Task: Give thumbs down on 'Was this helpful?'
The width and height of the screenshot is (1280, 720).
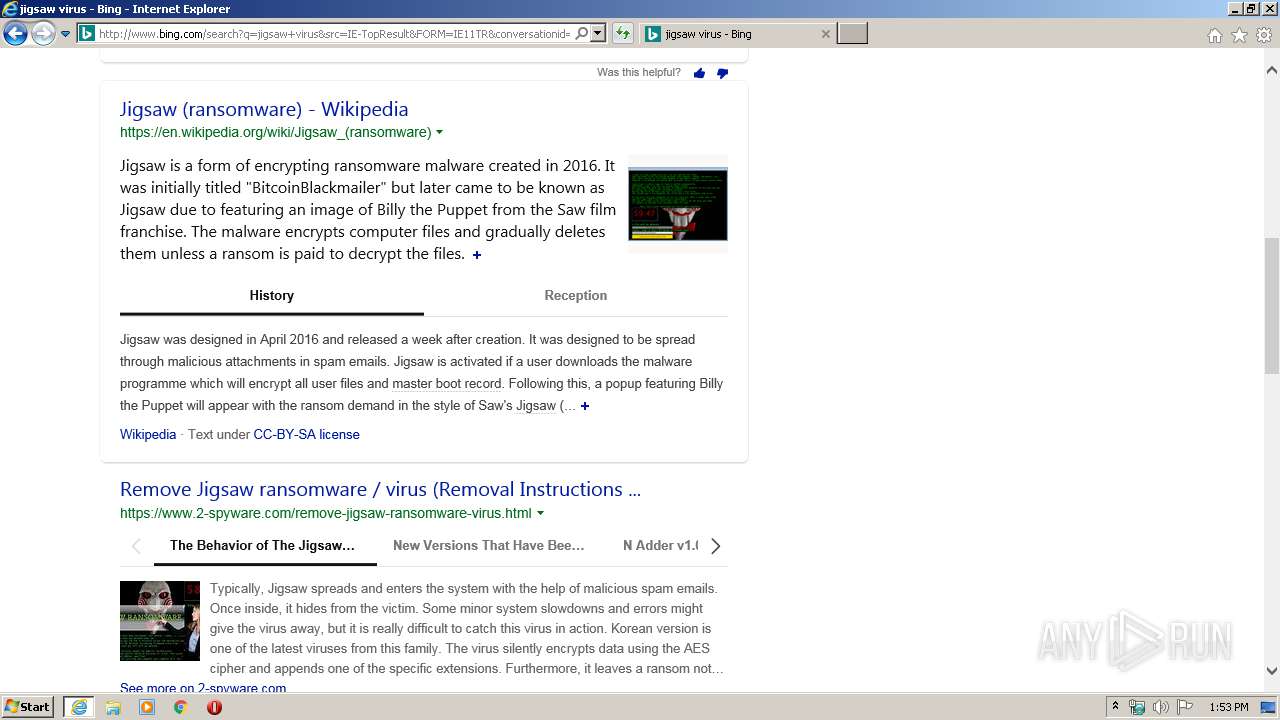Action: point(722,73)
